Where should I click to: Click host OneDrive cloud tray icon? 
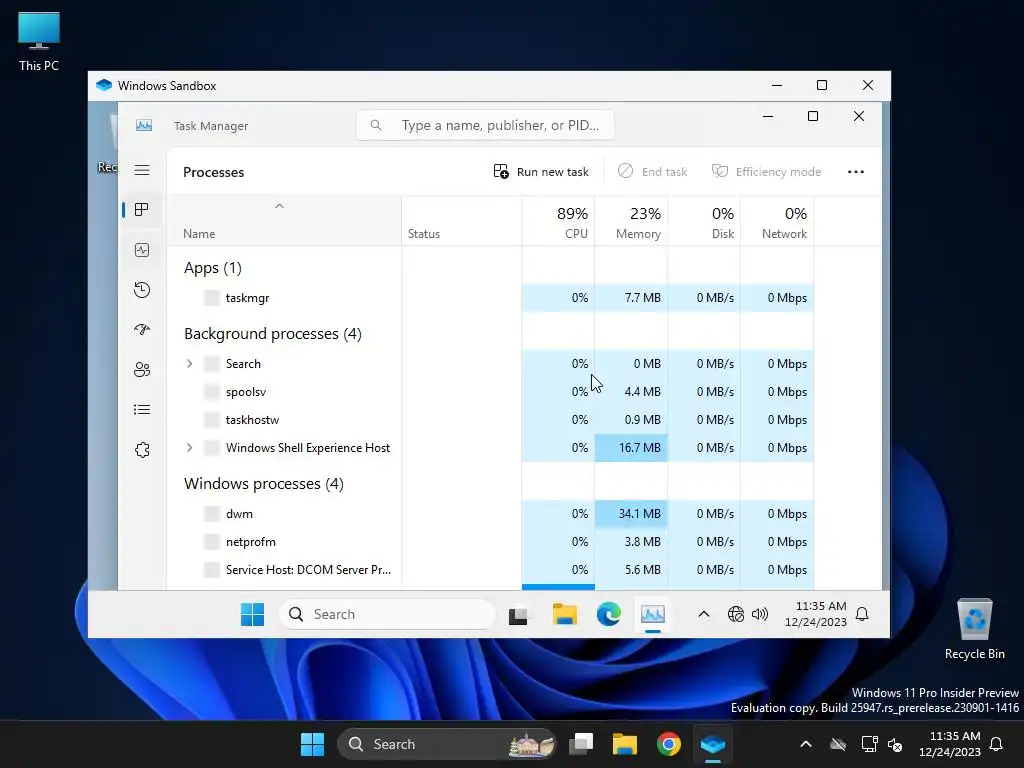(x=838, y=744)
